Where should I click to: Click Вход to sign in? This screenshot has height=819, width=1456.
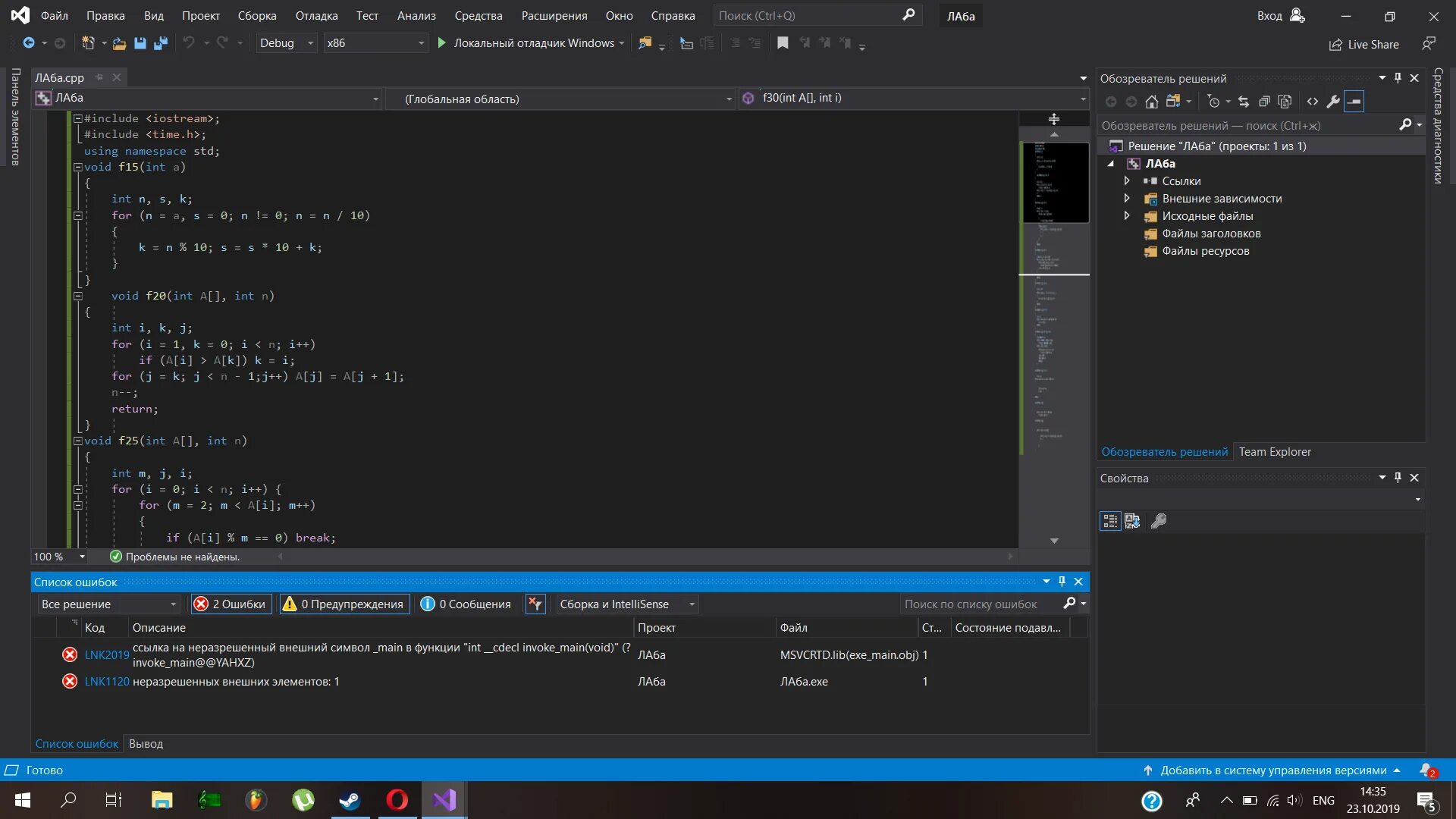pos(1281,16)
